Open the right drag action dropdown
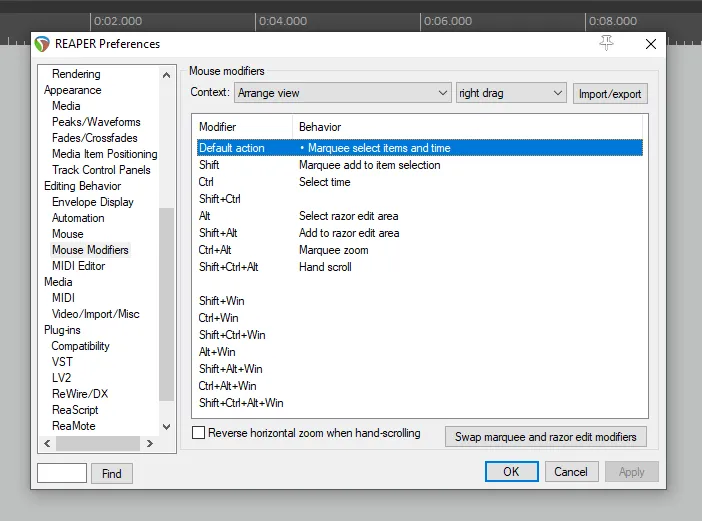Screen dimensions: 702x521 click(x=511, y=93)
